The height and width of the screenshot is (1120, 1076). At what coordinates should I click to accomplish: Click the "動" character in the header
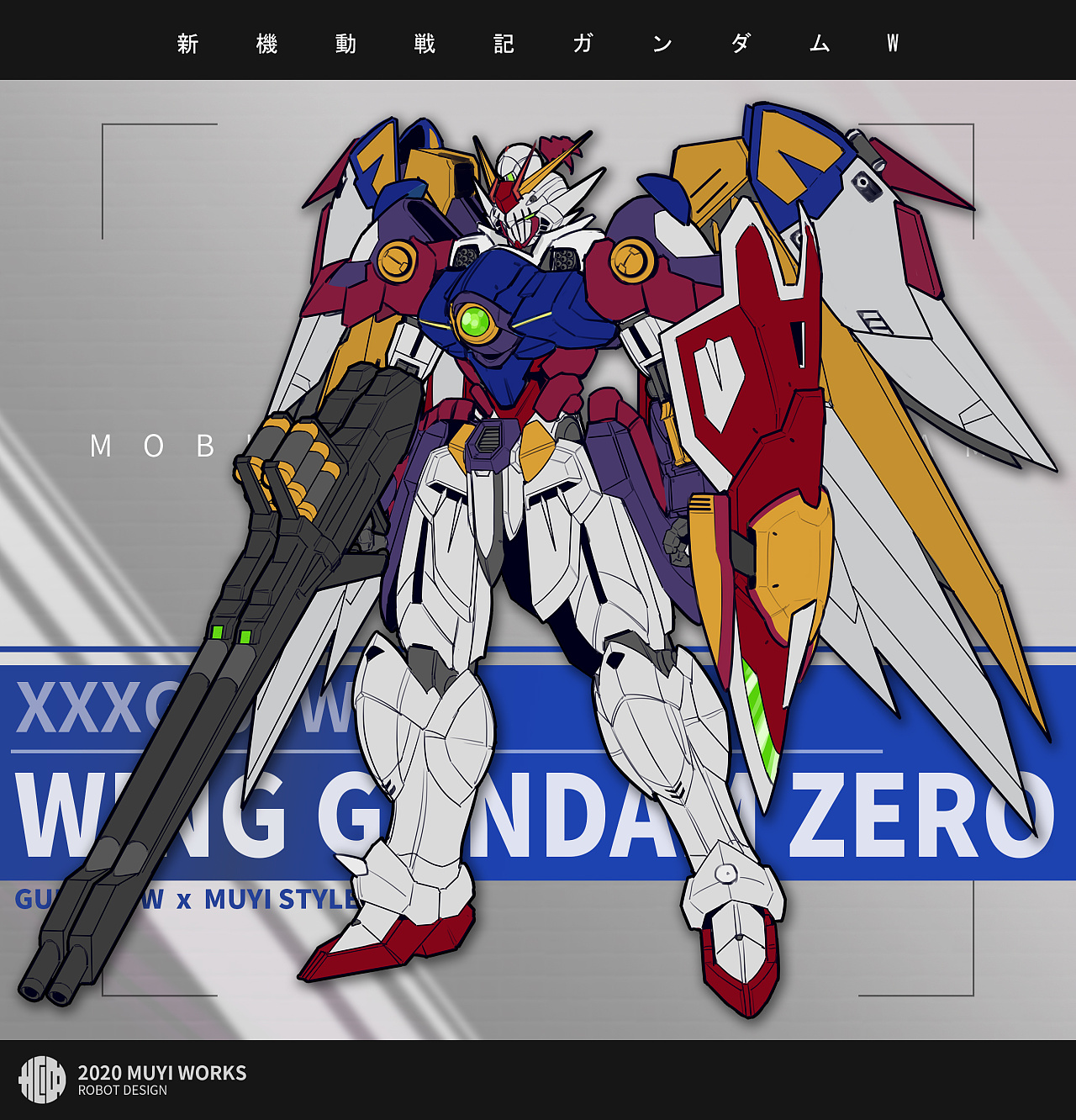(345, 43)
